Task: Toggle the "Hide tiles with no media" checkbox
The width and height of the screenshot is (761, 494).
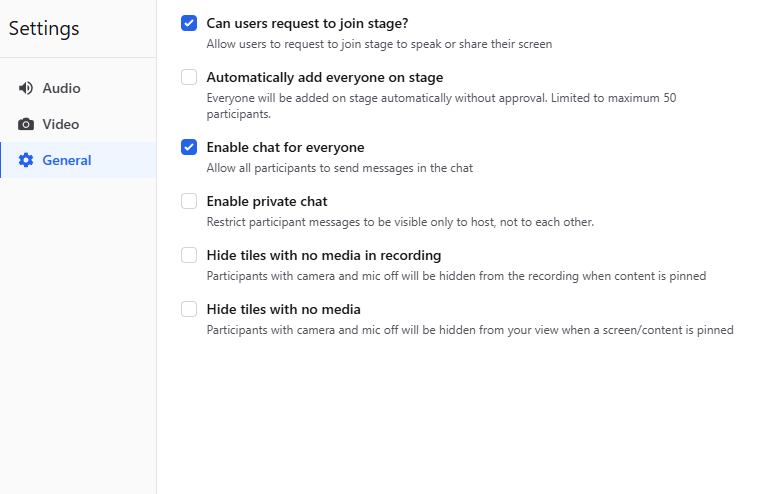Action: click(x=189, y=309)
